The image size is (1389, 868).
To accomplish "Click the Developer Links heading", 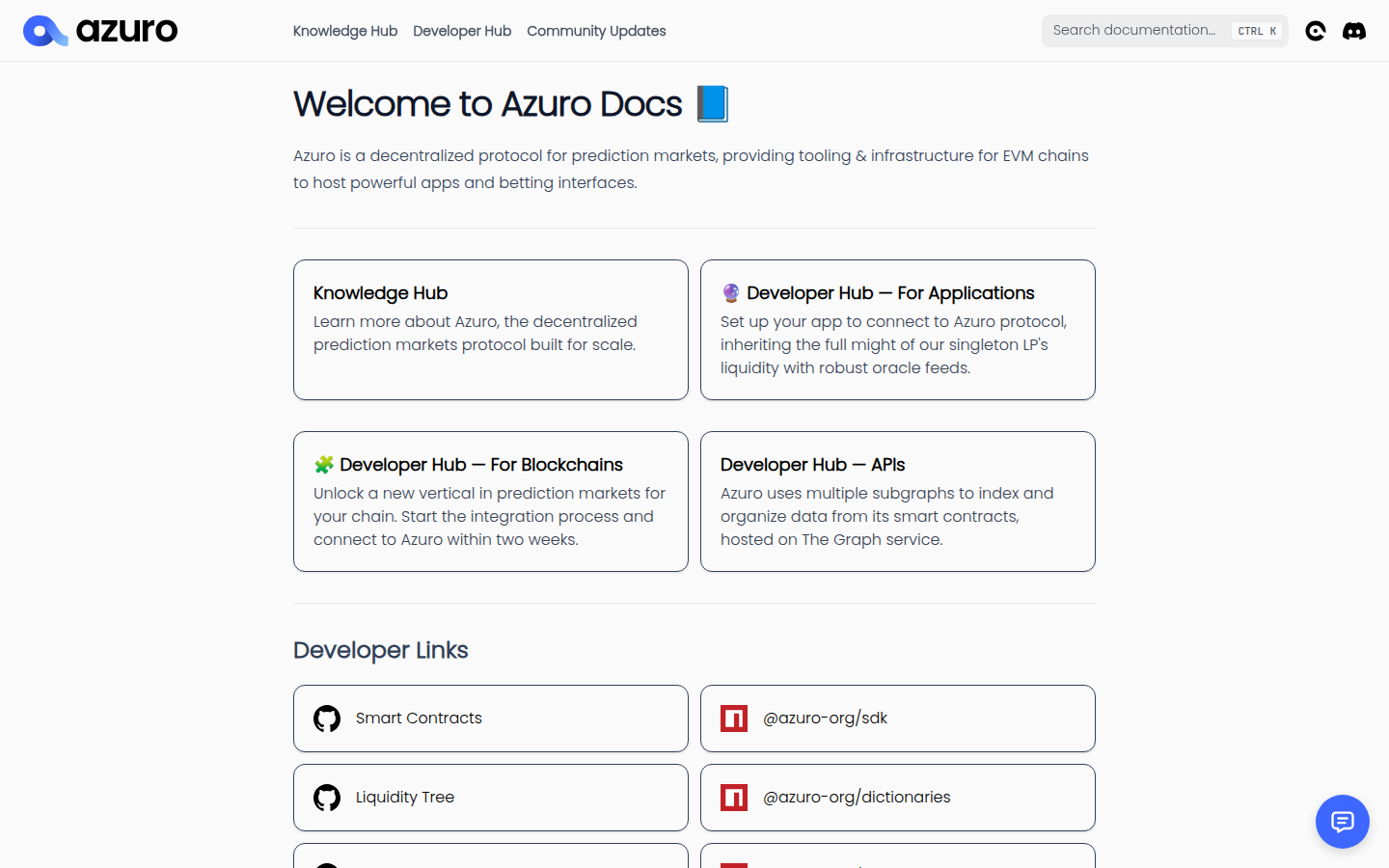I will [x=381, y=650].
